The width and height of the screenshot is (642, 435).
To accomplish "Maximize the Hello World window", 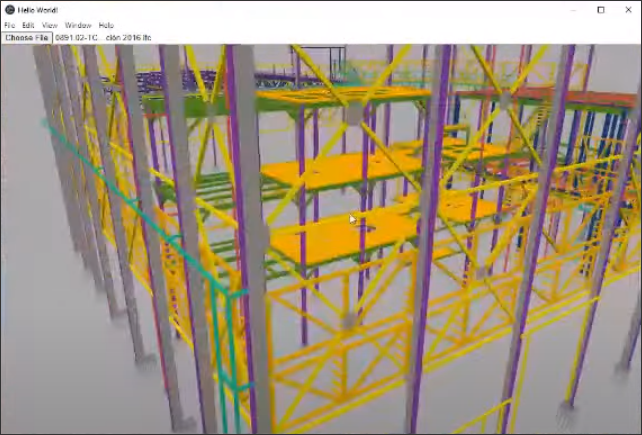I will 600,9.
